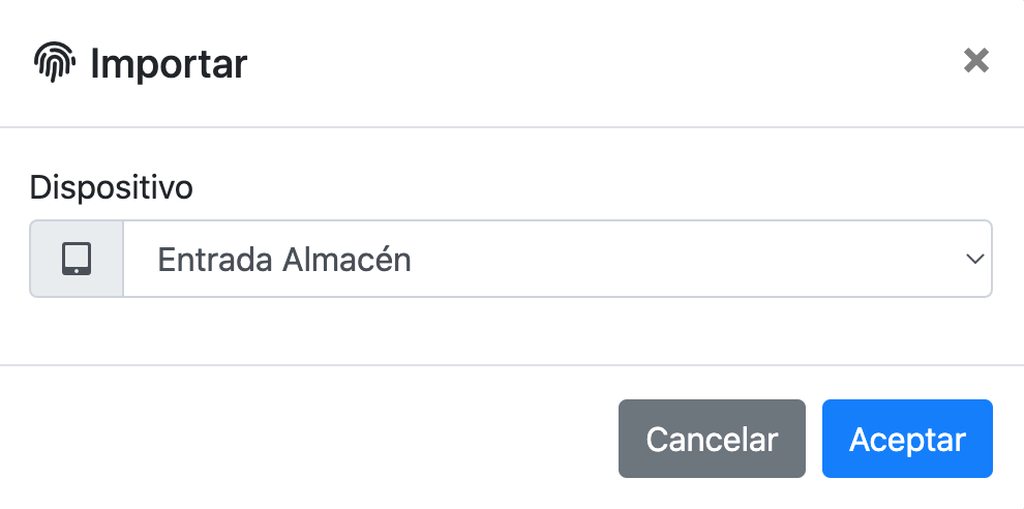This screenshot has width=1024, height=509.
Task: Click the Importar heading text
Action: tap(168, 64)
